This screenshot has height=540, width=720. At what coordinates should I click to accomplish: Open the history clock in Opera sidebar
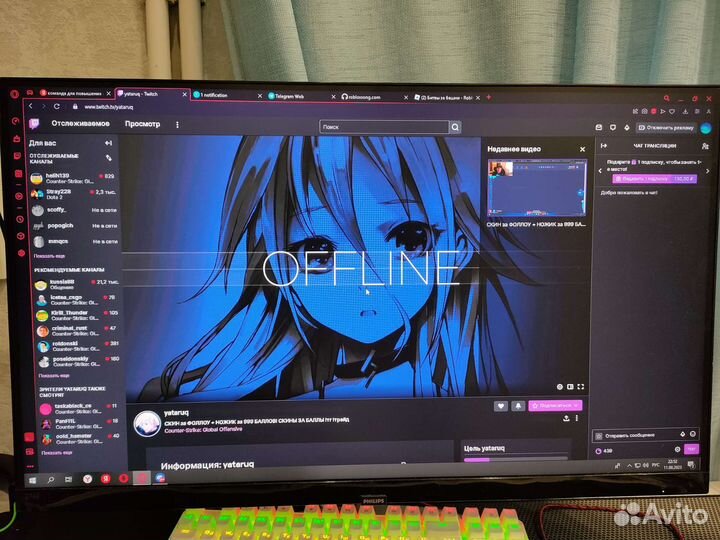pyautogui.click(x=20, y=219)
